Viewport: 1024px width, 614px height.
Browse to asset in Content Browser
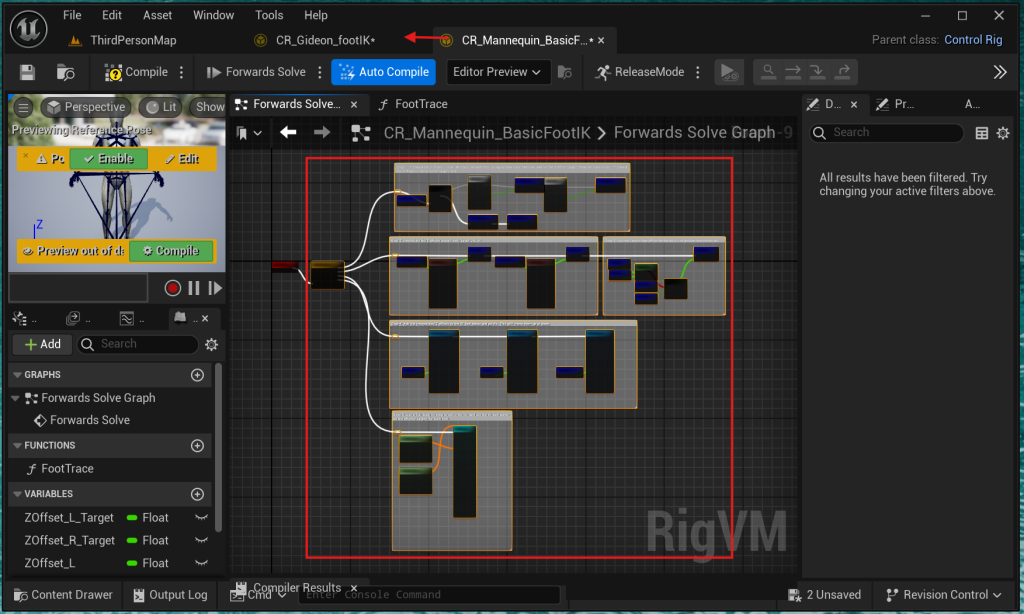pos(65,72)
